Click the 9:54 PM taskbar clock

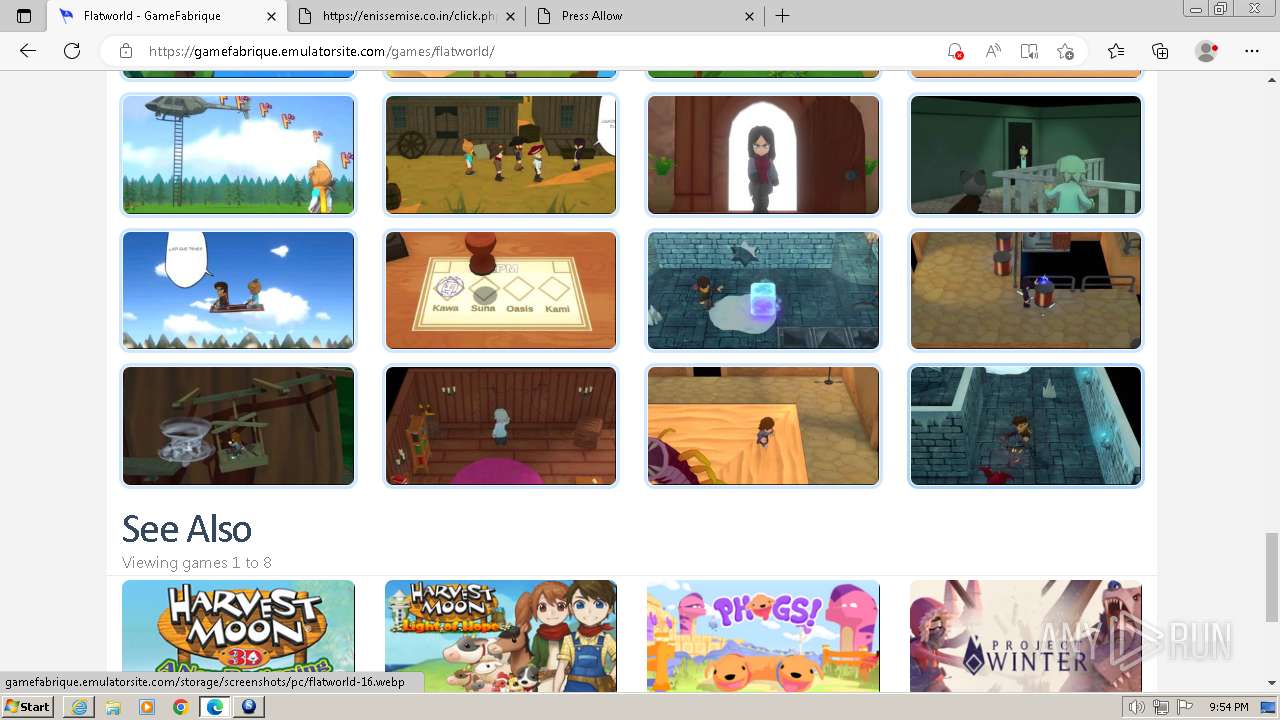click(x=1229, y=707)
